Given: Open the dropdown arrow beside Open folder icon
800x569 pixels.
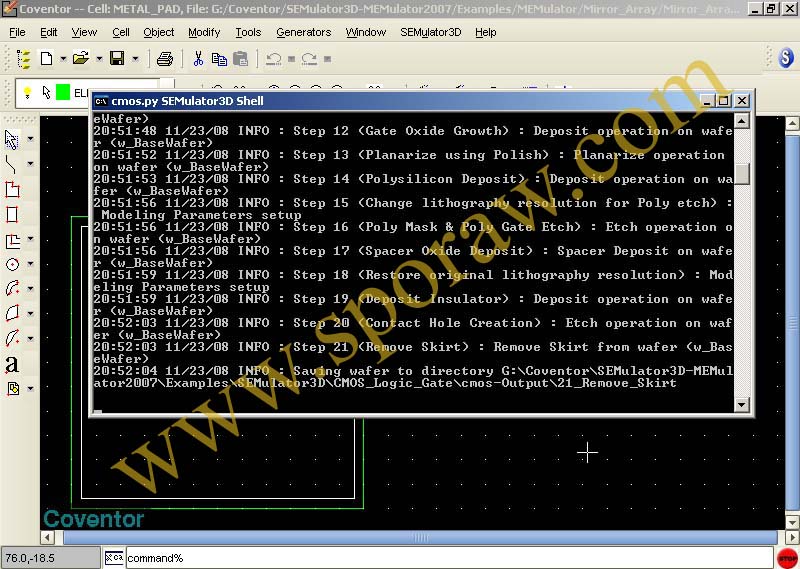Looking at the screenshot, I should (x=98, y=59).
